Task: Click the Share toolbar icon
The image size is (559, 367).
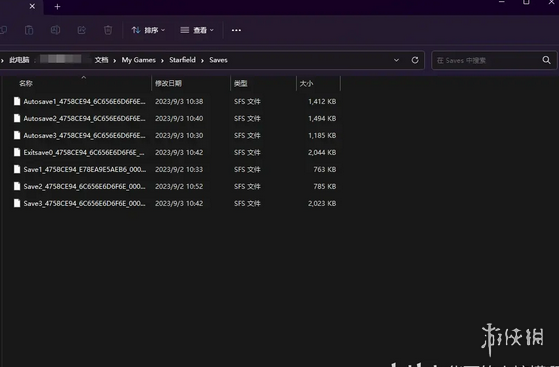Action: click(82, 30)
